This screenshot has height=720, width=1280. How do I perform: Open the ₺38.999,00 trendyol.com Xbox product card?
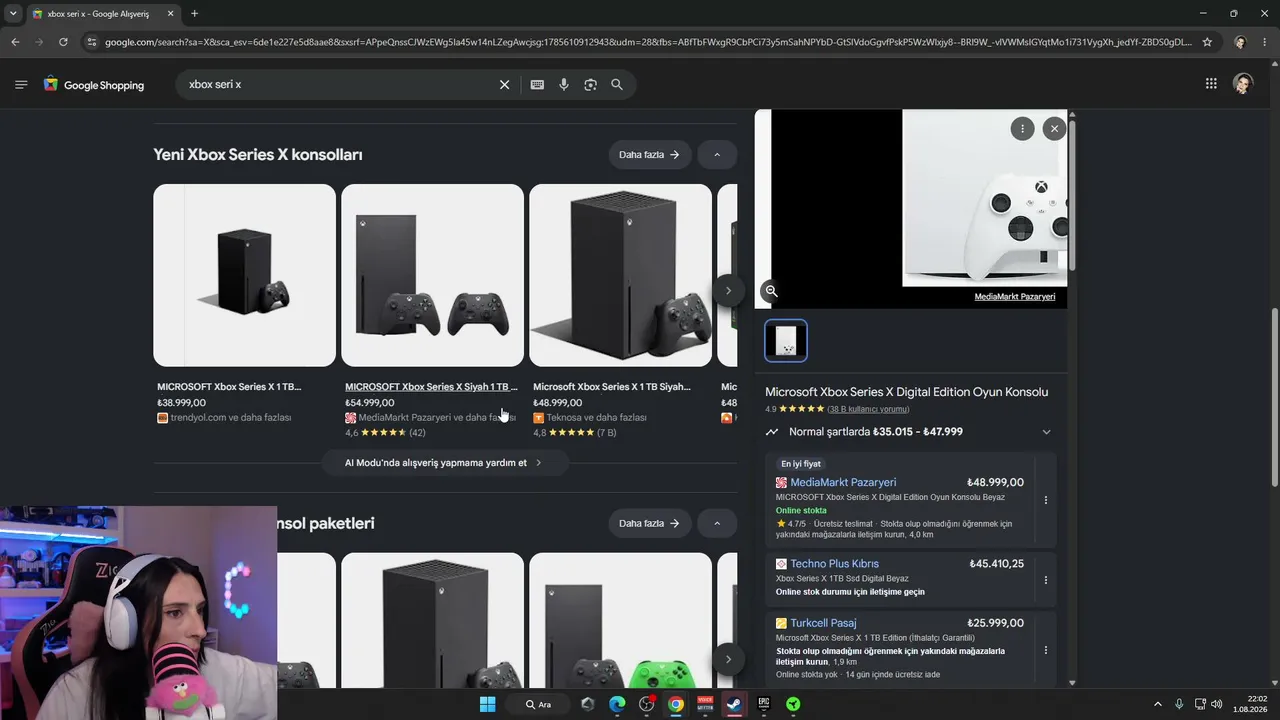[244, 304]
